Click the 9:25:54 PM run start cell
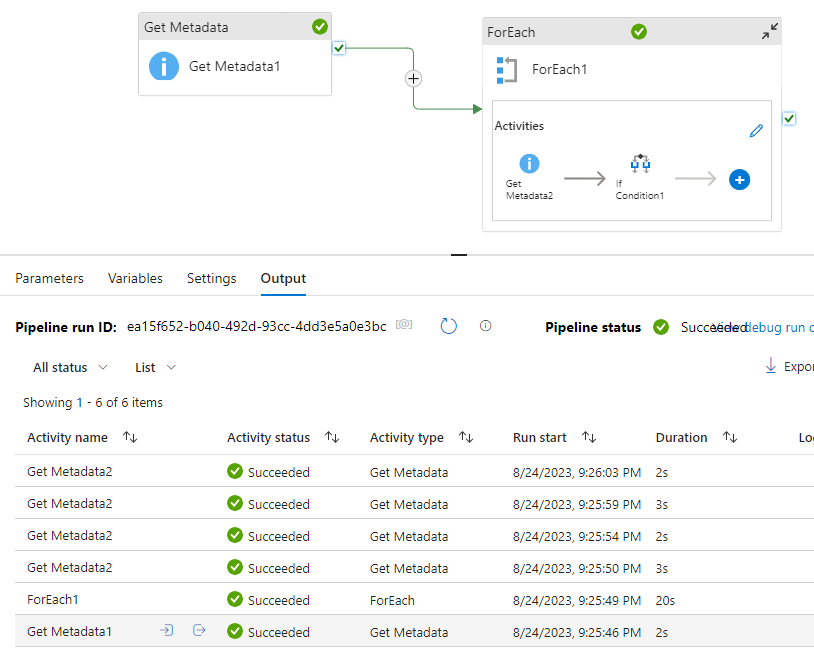 (x=577, y=536)
